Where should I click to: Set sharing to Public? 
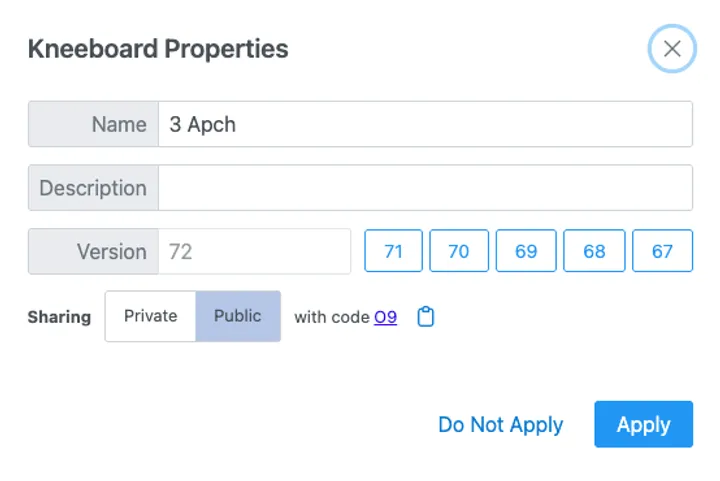[x=238, y=316]
